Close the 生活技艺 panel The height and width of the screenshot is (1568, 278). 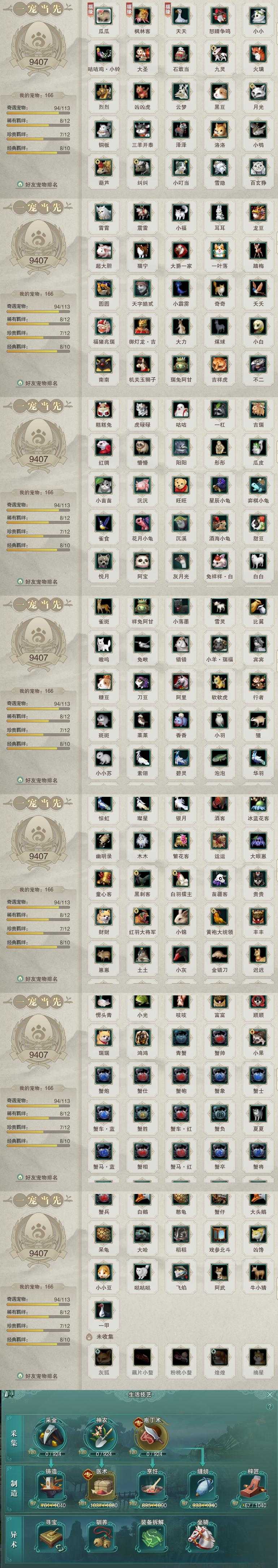(269, 1394)
